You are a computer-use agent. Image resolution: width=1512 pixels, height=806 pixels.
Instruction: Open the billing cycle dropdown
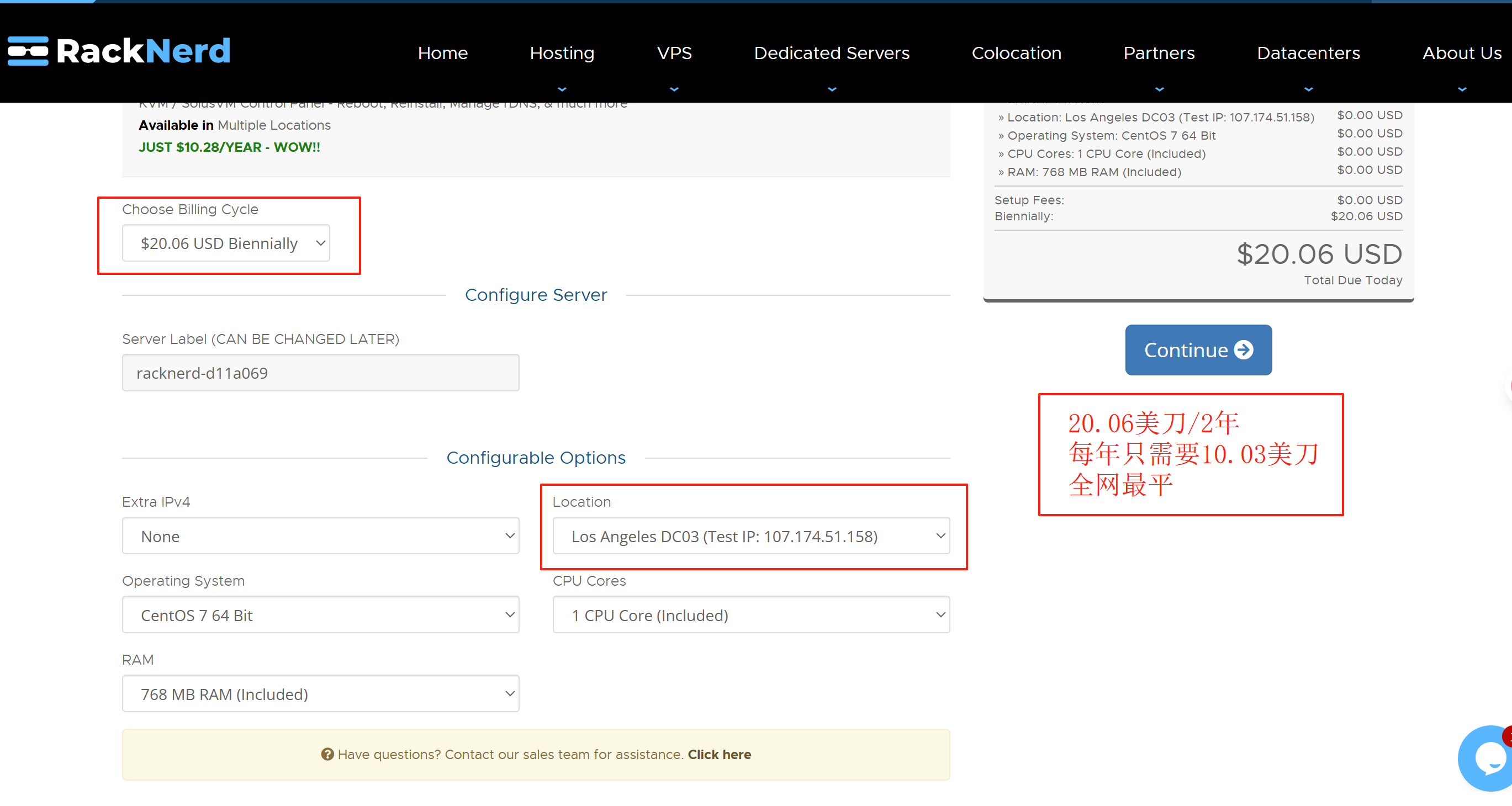[226, 243]
